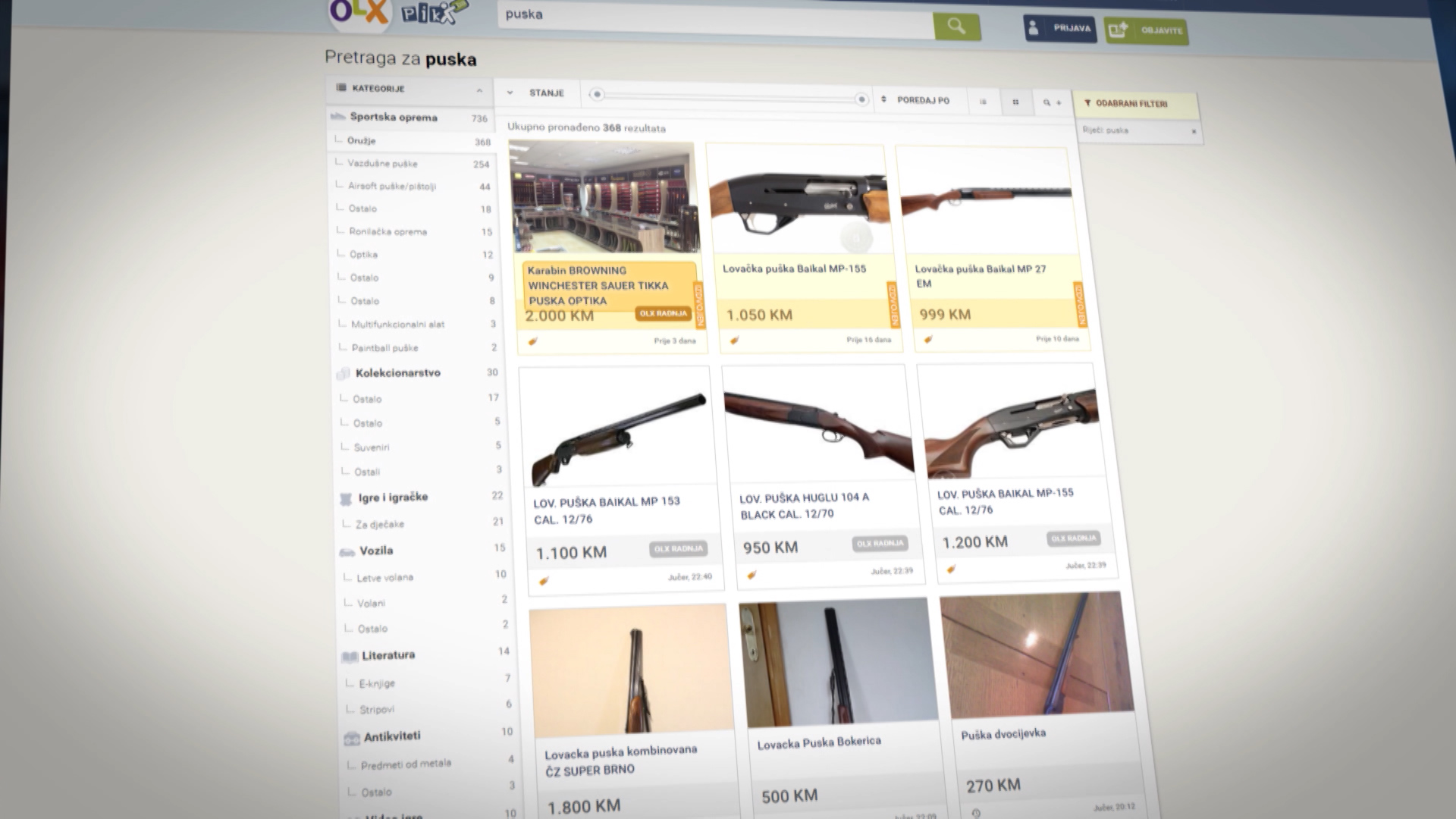The height and width of the screenshot is (819, 1456).
Task: Click OLX RADNJA badge on the 1.100 KM card
Action: pos(679,549)
